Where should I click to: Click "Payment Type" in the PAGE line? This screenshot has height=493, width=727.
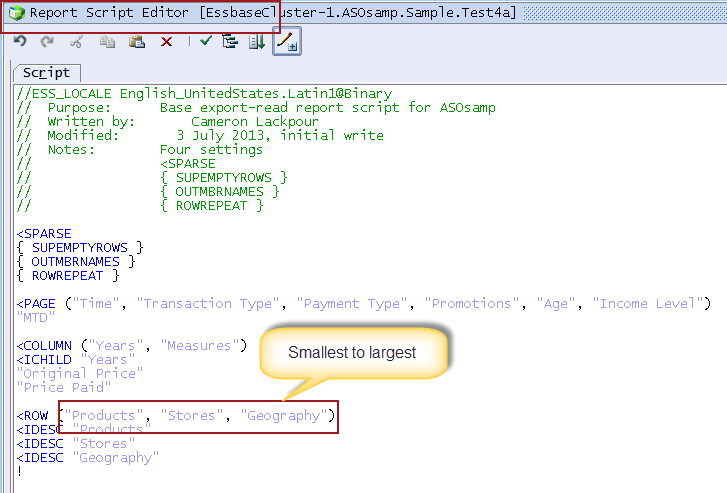coord(351,304)
